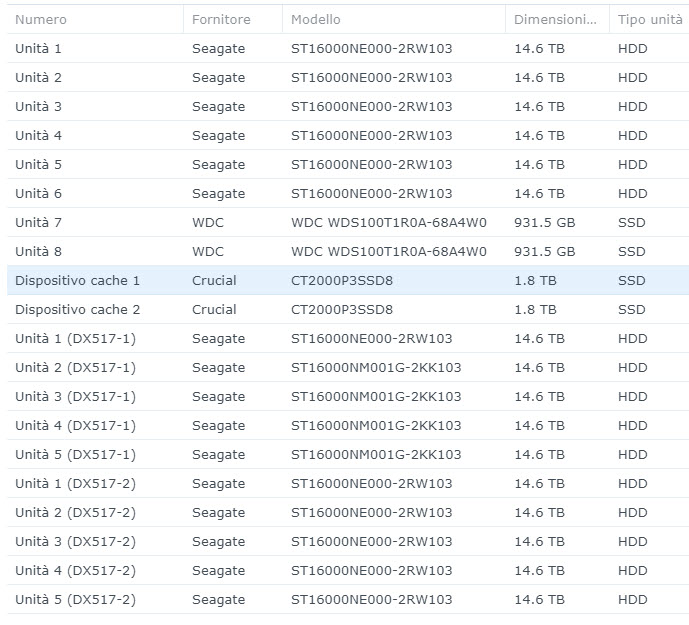Select 'Dispositivo cache 2' row
This screenshot has width=689, height=625.
point(348,309)
